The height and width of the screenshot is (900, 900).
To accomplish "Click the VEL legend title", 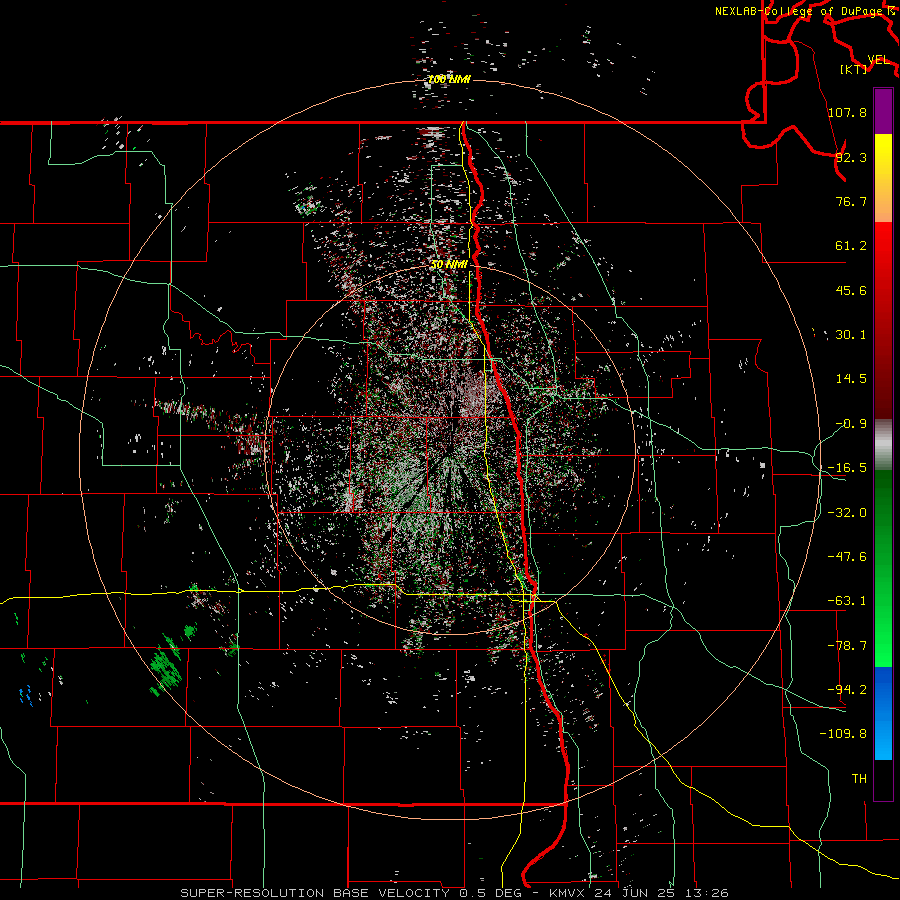I will point(878,60).
